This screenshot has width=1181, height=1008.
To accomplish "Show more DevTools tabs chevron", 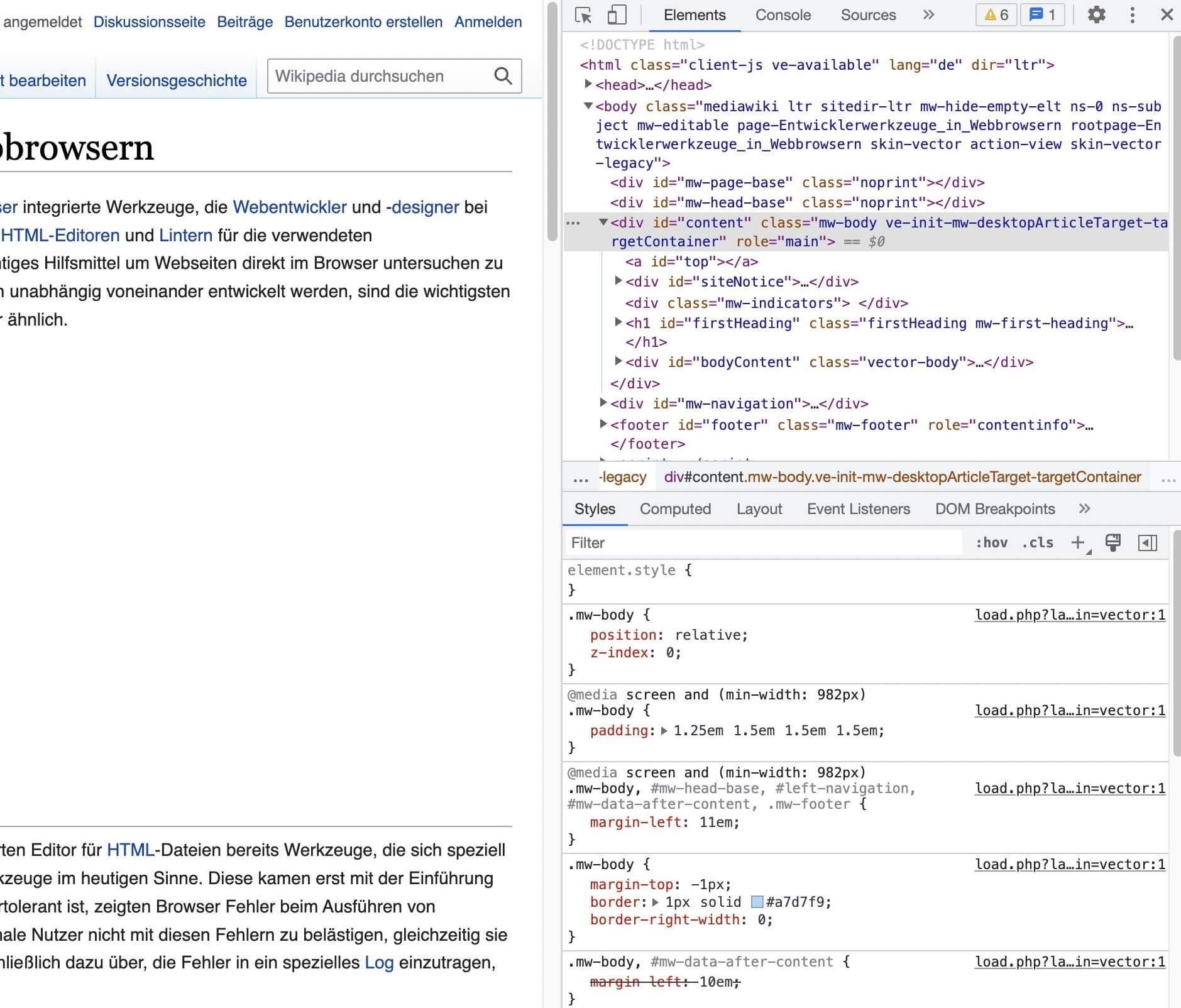I will coord(928,15).
